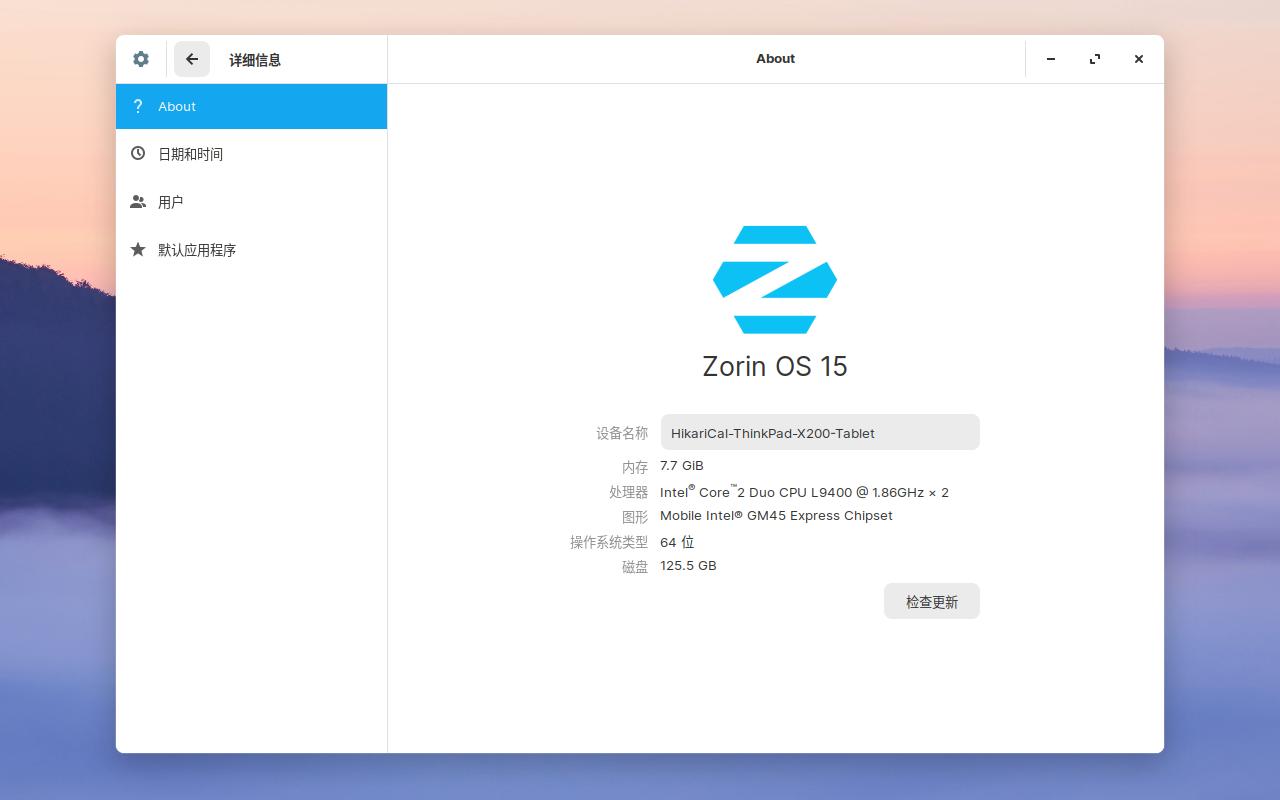Click the About label in the window titlebar
Screen dimensions: 1280x800
click(775, 59)
